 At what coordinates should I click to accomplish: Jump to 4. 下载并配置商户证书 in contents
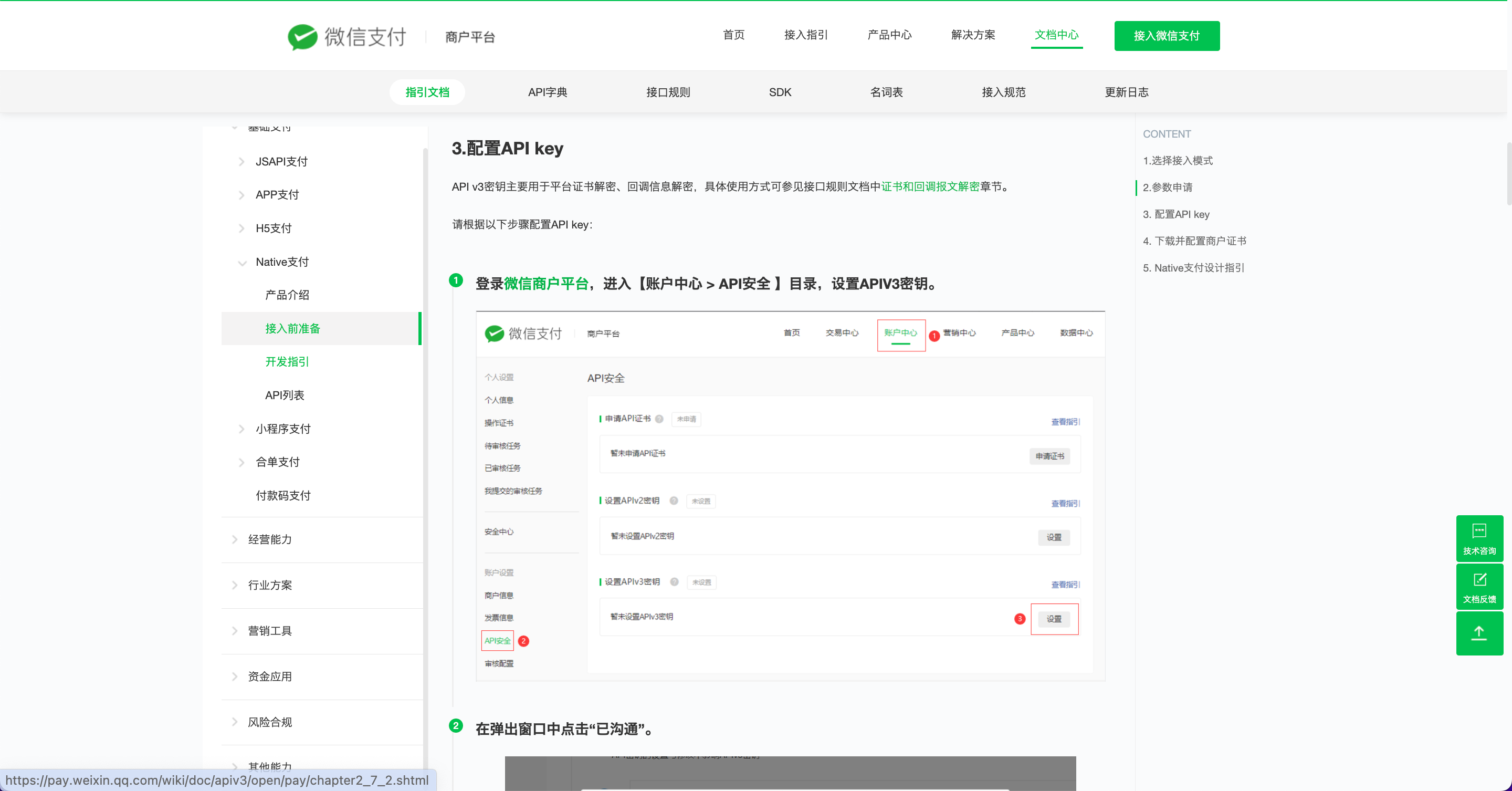click(x=1194, y=241)
